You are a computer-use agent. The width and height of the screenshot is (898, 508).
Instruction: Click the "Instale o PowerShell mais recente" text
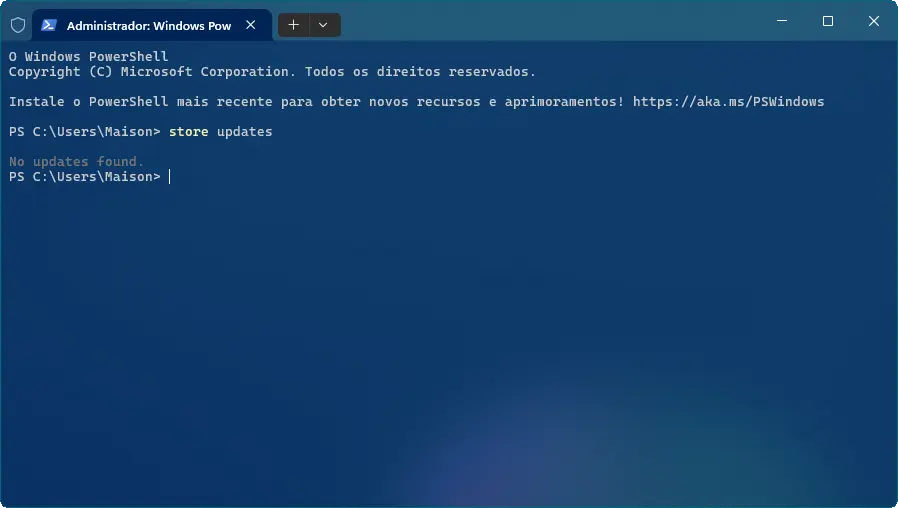tap(140, 102)
